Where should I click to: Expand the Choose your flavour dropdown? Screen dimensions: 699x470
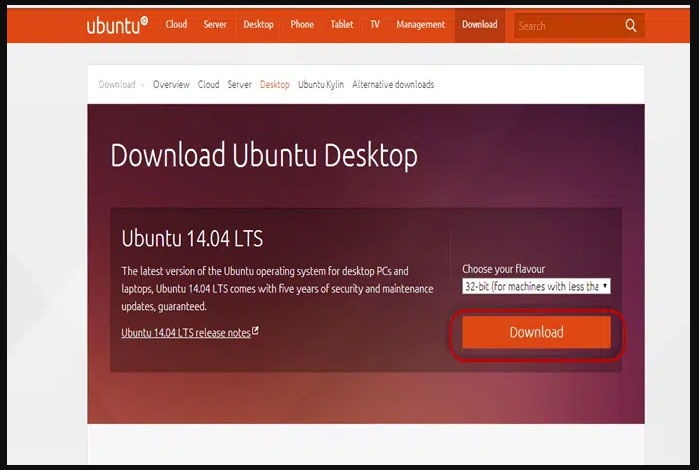tap(536, 286)
